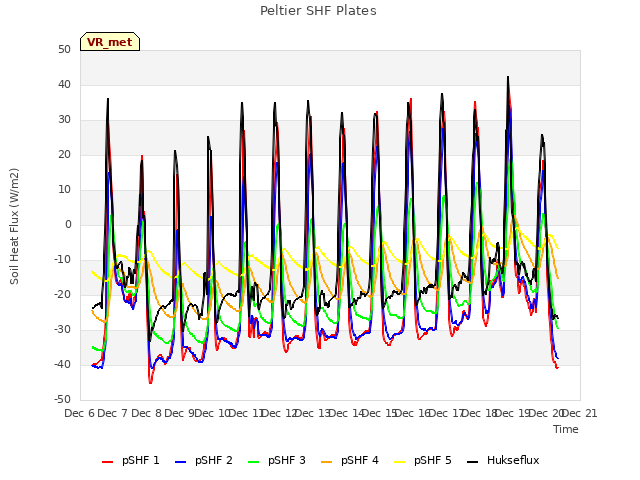This screenshot has height=480, width=640.
Task: Click the Time x-axis title
Action: click(566, 429)
